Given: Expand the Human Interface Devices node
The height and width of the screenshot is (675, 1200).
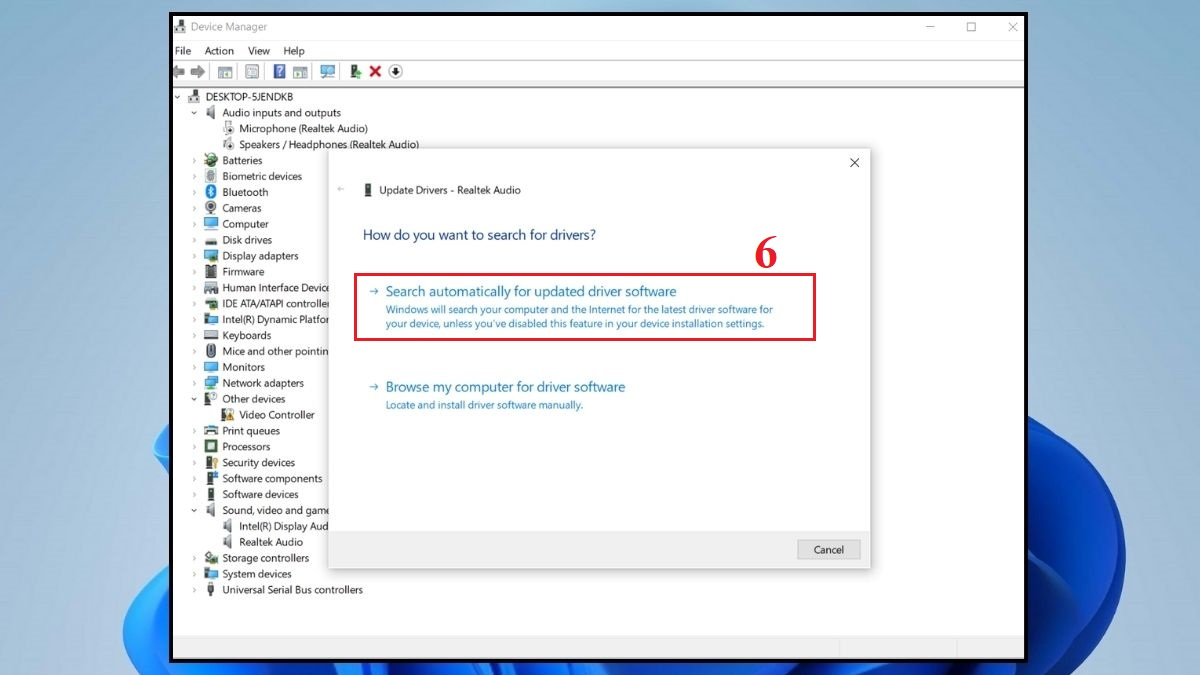Looking at the screenshot, I should [195, 287].
